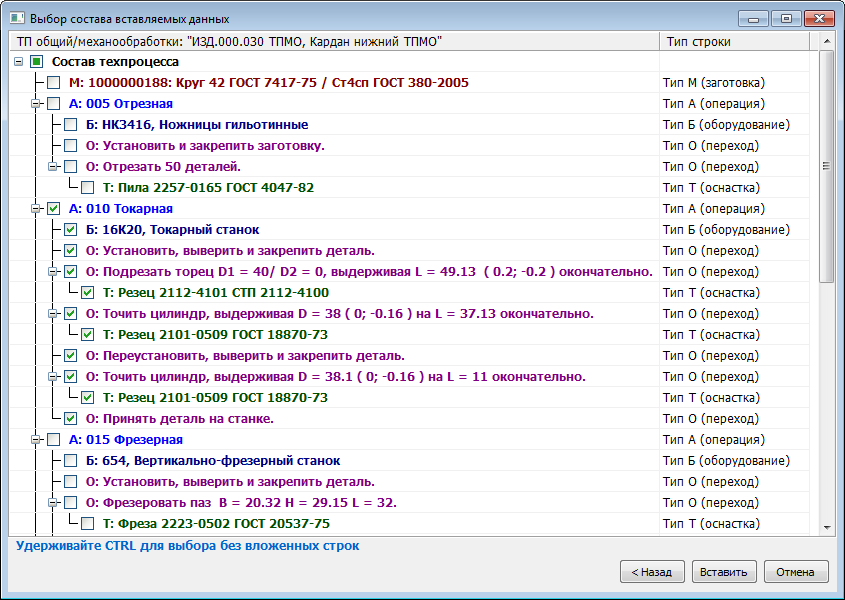The width and height of the screenshot is (845, 600).
Task: Check the М: 1000000188 Круг 42 checkbox
Action: 54,83
